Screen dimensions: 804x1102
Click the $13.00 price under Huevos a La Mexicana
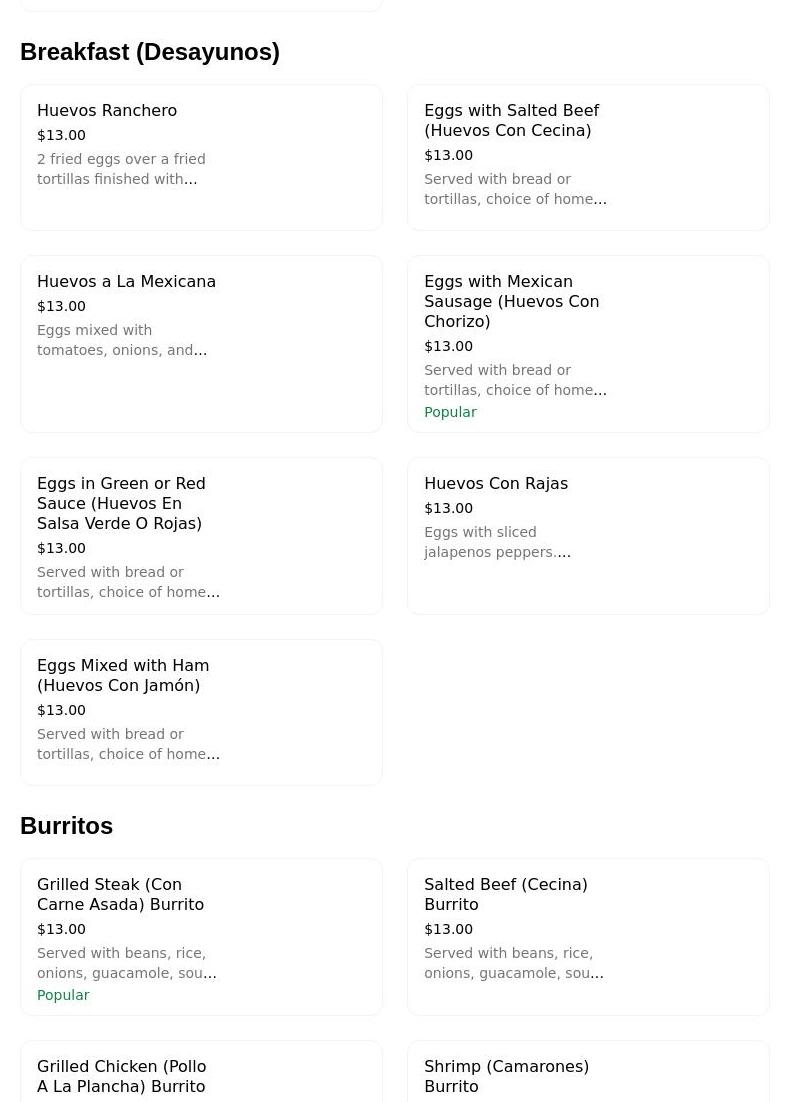[x=61, y=306]
